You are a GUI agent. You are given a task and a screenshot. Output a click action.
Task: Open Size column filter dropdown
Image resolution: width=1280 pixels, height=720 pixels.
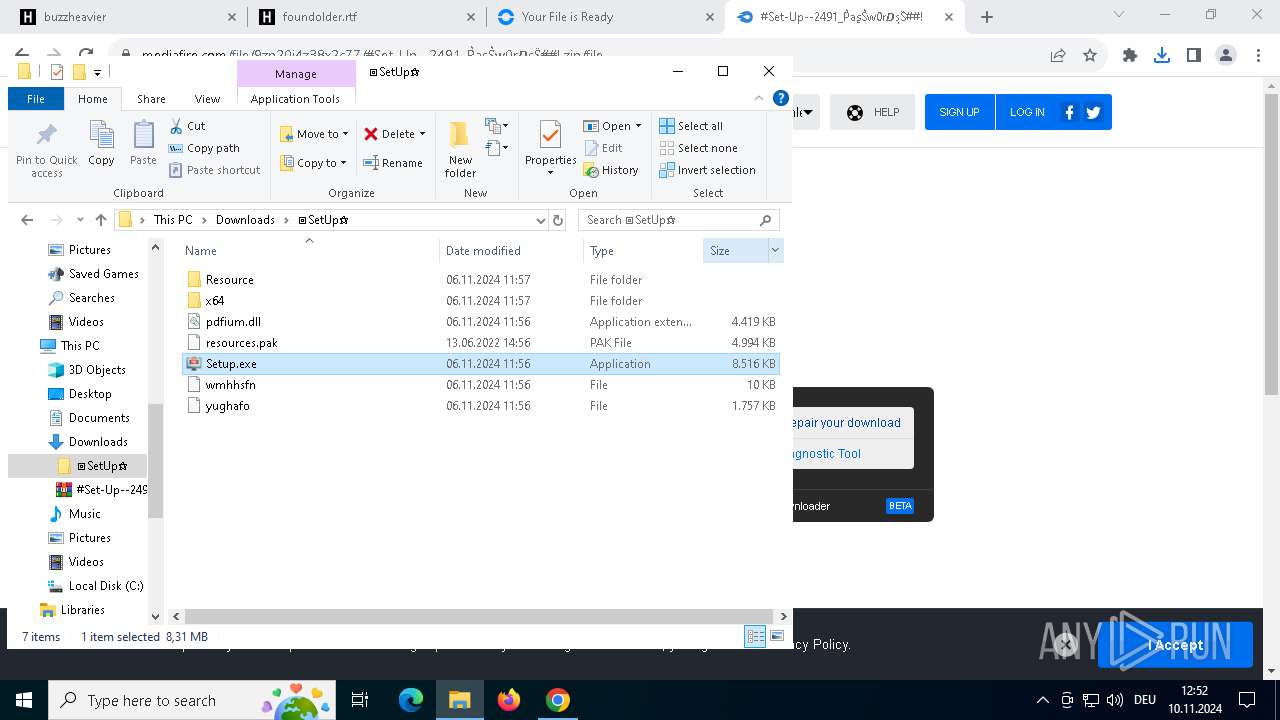(x=774, y=251)
